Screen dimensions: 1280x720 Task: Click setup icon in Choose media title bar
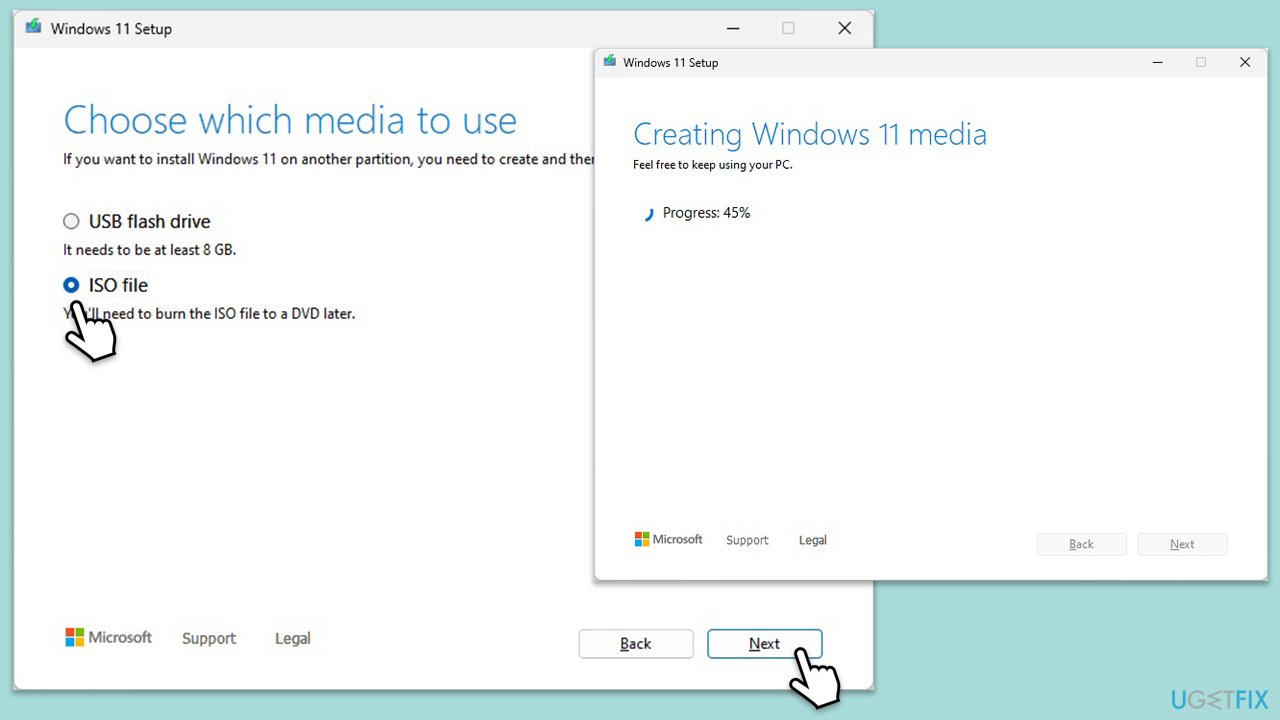click(x=33, y=28)
